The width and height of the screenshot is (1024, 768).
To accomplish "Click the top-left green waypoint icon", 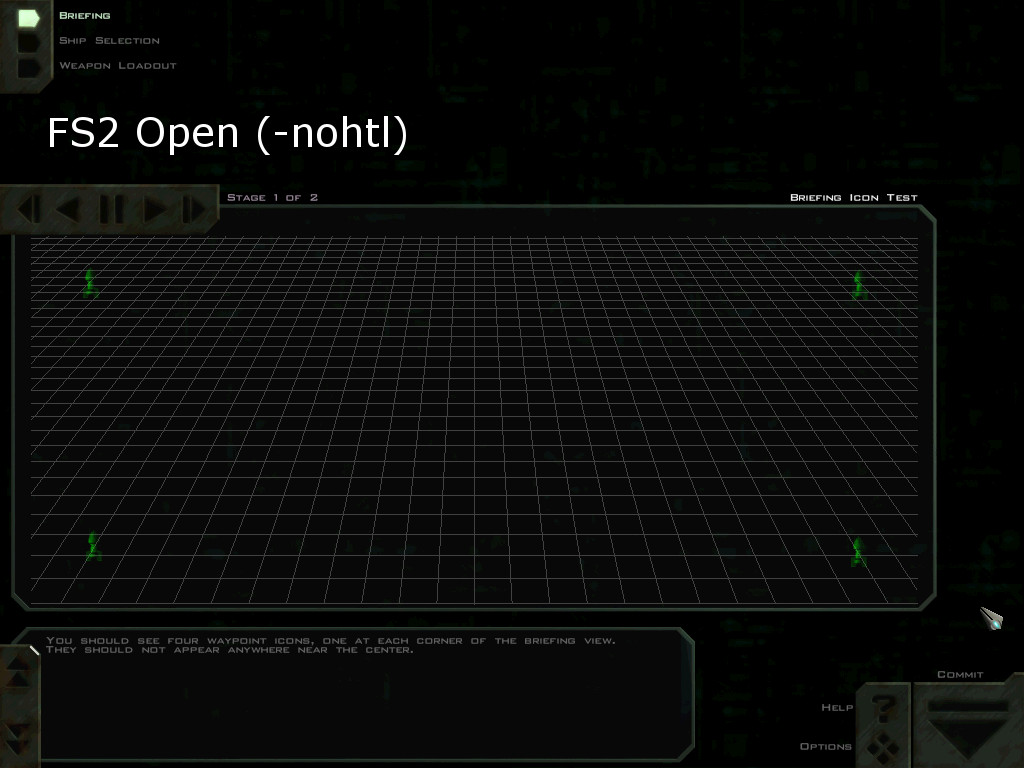I will tap(91, 283).
